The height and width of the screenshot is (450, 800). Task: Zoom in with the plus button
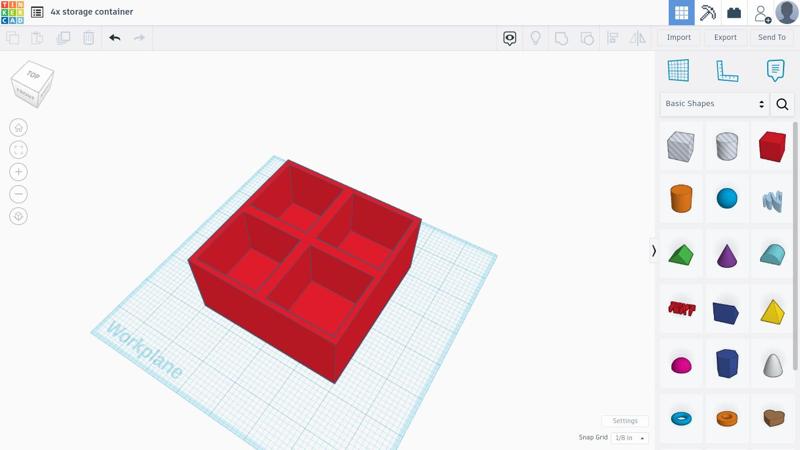tap(18, 172)
